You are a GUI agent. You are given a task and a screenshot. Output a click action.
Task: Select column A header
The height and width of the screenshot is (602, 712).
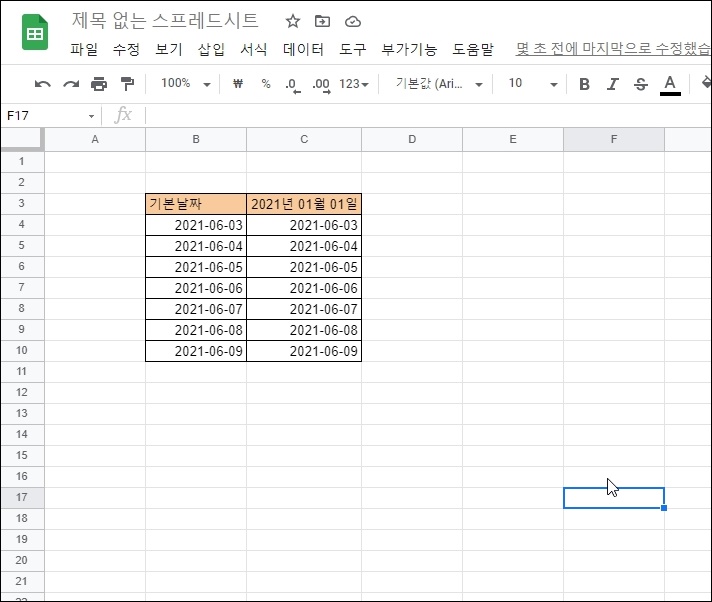[95, 139]
